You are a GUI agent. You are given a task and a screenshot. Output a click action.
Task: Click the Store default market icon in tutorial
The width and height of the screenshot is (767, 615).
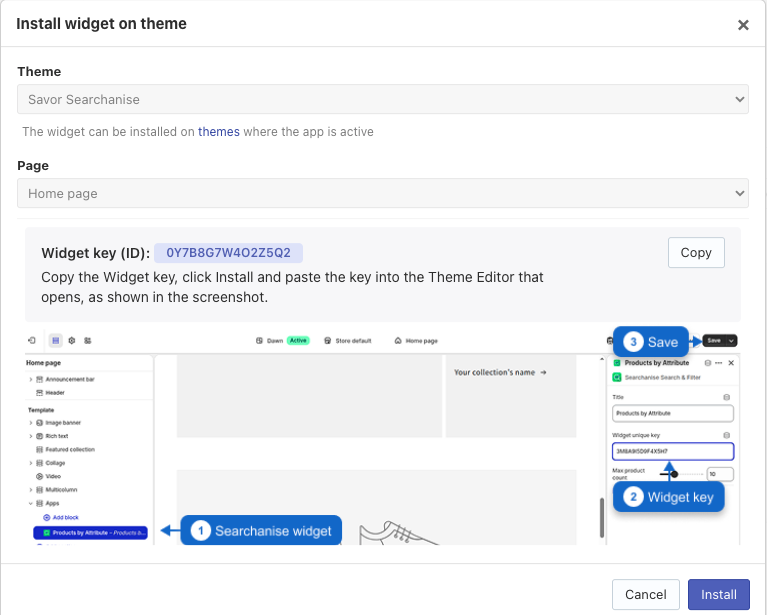point(328,341)
